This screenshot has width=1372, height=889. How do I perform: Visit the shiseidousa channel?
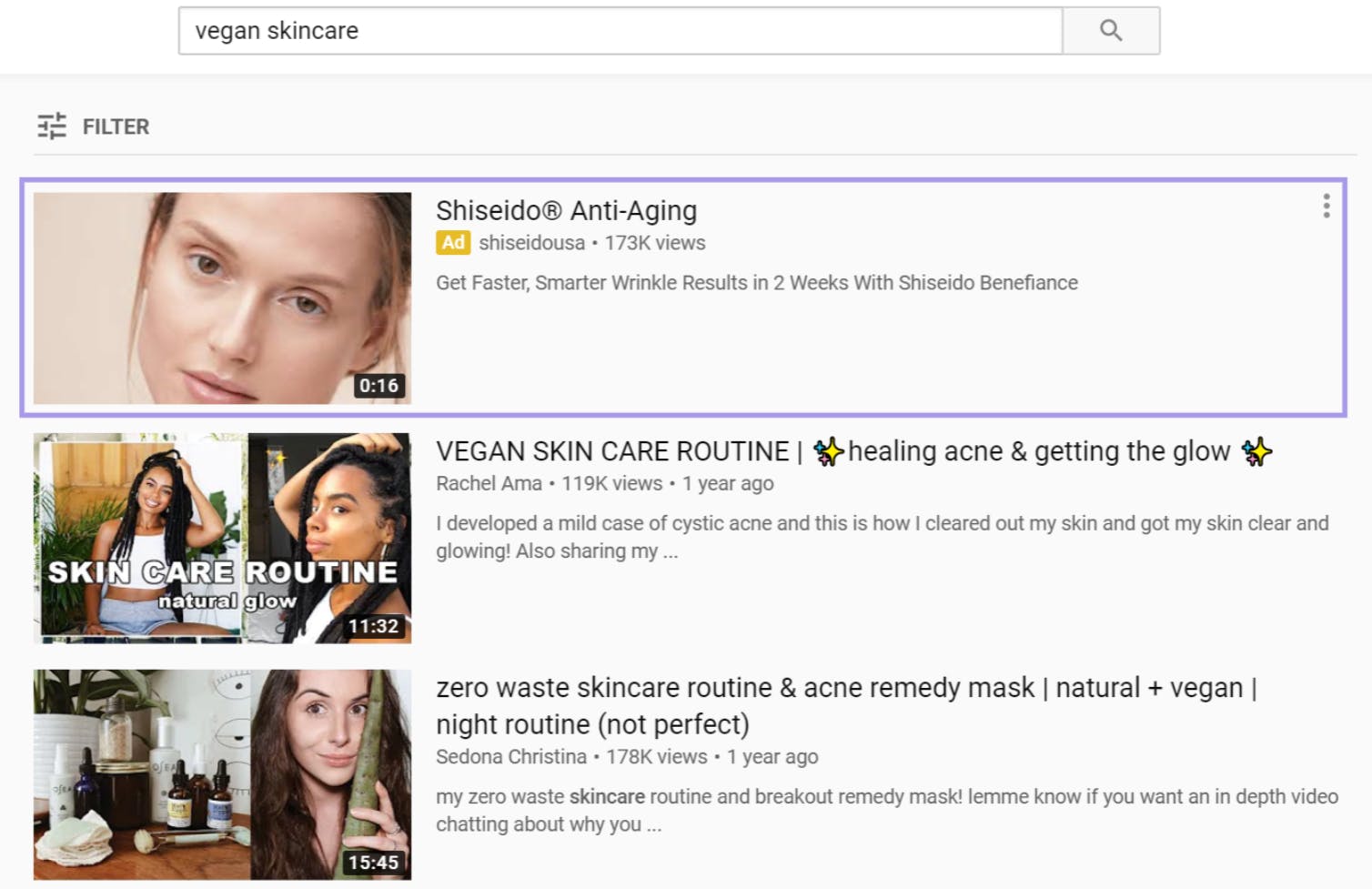pyautogui.click(x=531, y=243)
